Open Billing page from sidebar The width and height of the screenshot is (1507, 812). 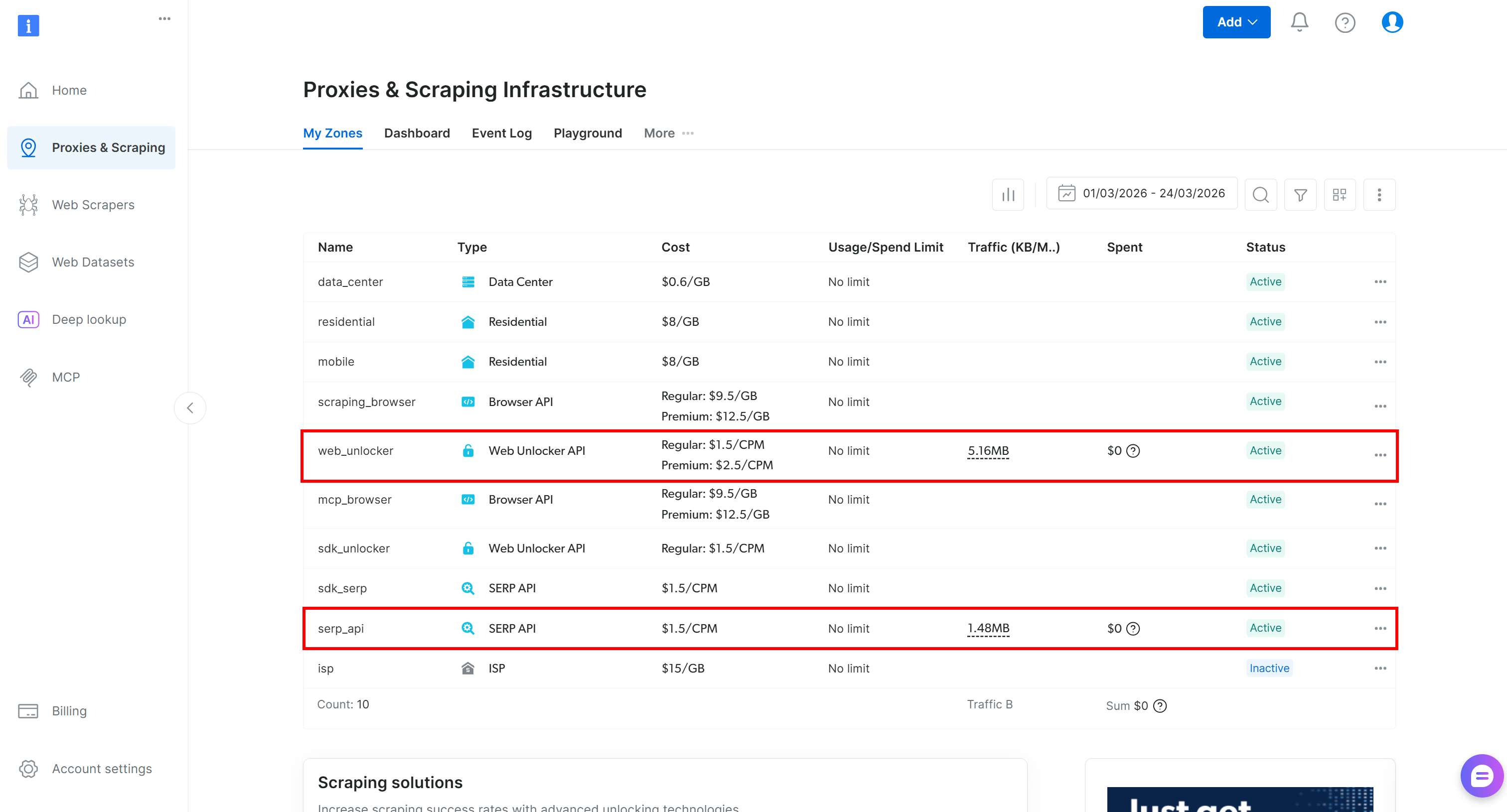[x=69, y=711]
